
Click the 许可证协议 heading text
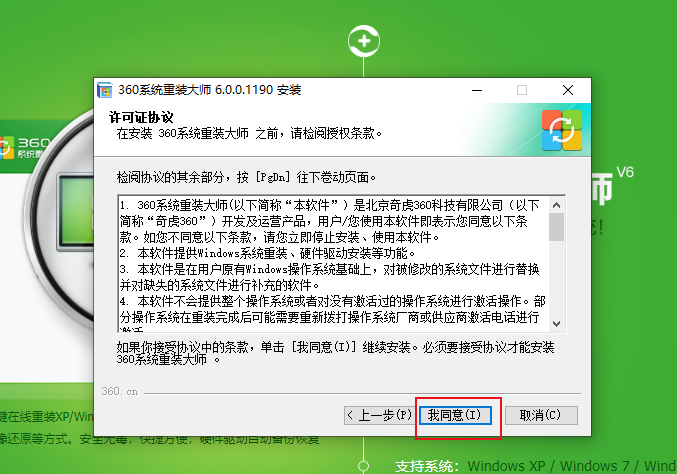(141, 117)
